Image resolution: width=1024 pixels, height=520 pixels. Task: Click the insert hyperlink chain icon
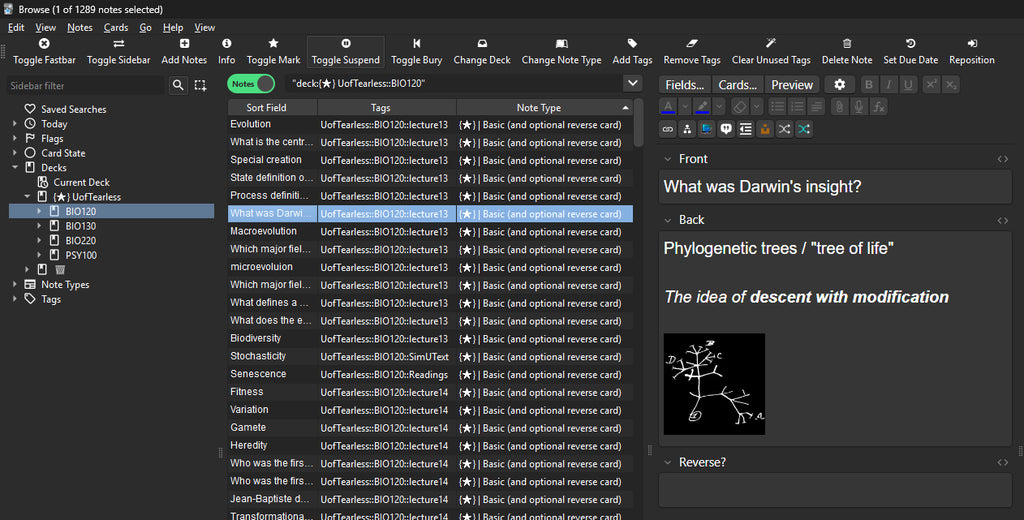(x=667, y=129)
